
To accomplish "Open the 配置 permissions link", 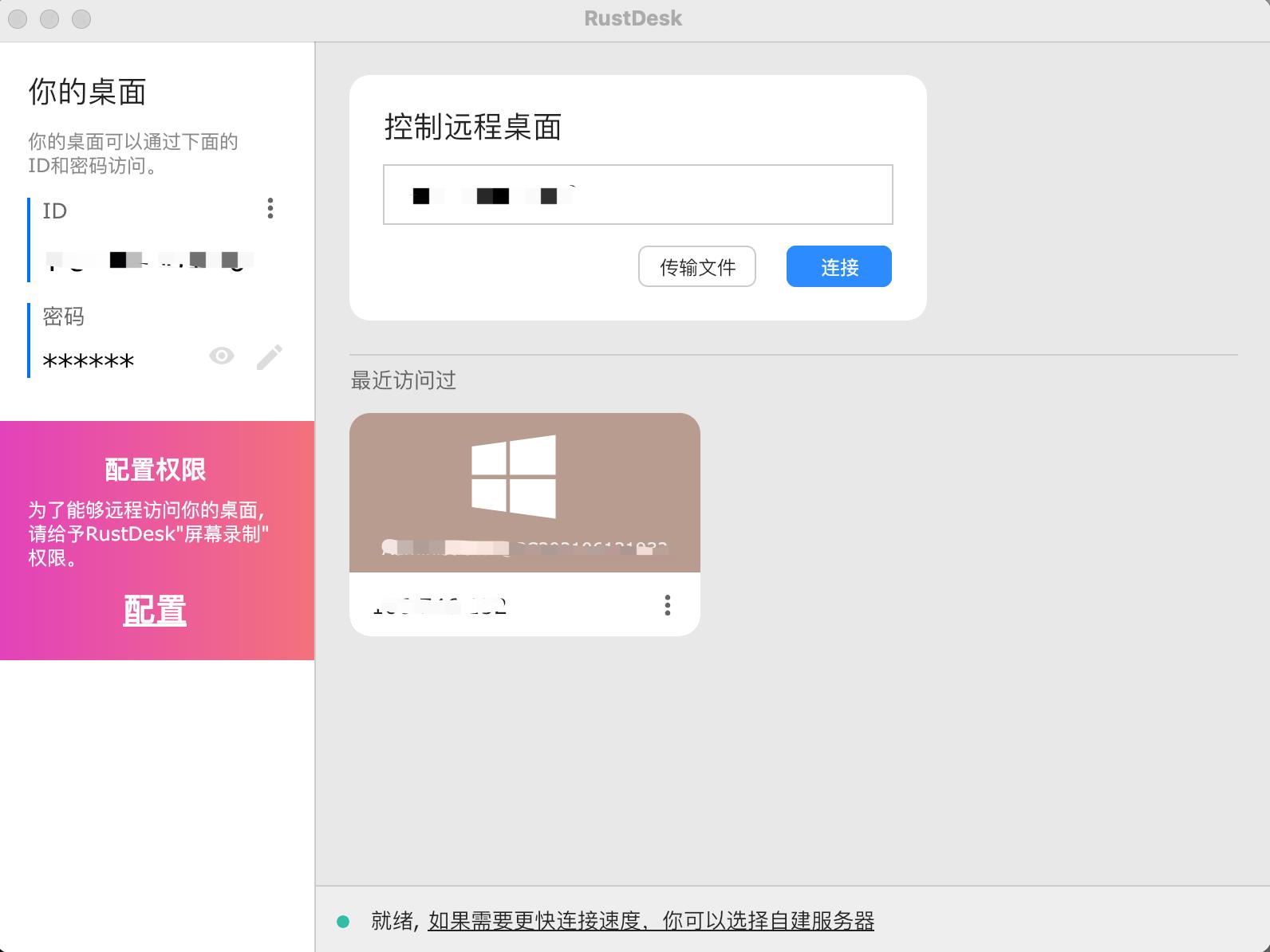I will coord(155,611).
